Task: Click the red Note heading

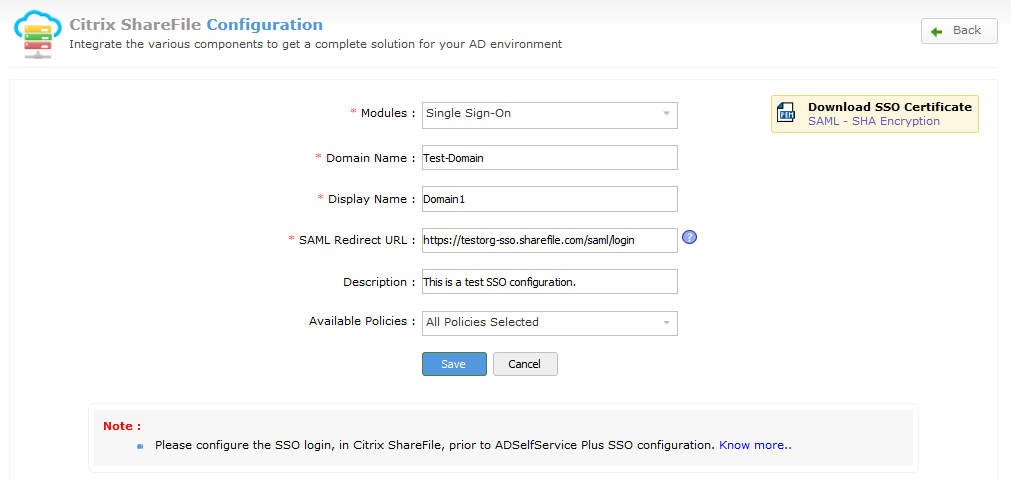Action: 122,426
